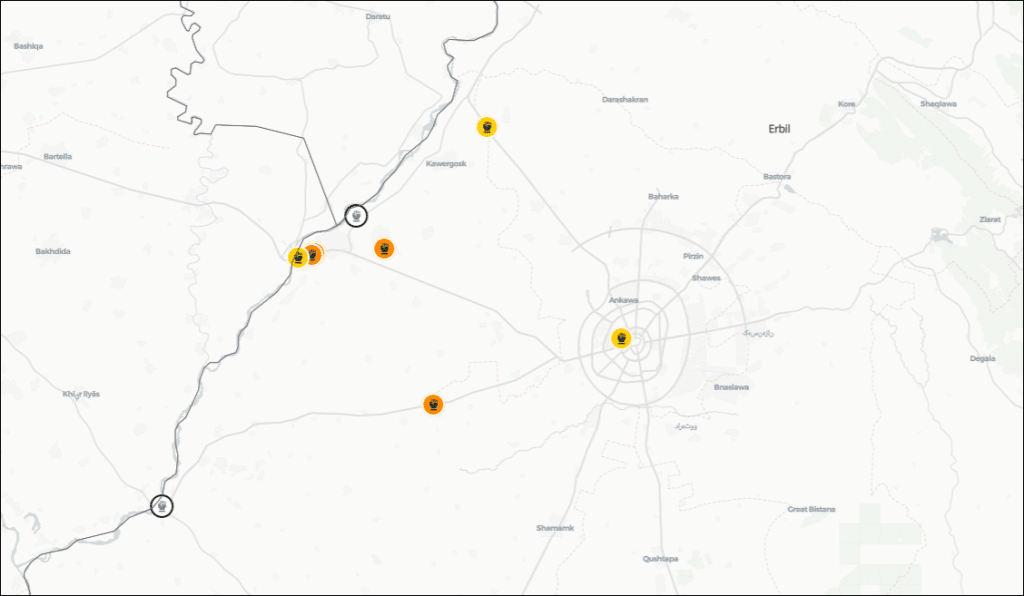The width and height of the screenshot is (1024, 596).
Task: Select the Ankawa label on the map
Action: (623, 300)
